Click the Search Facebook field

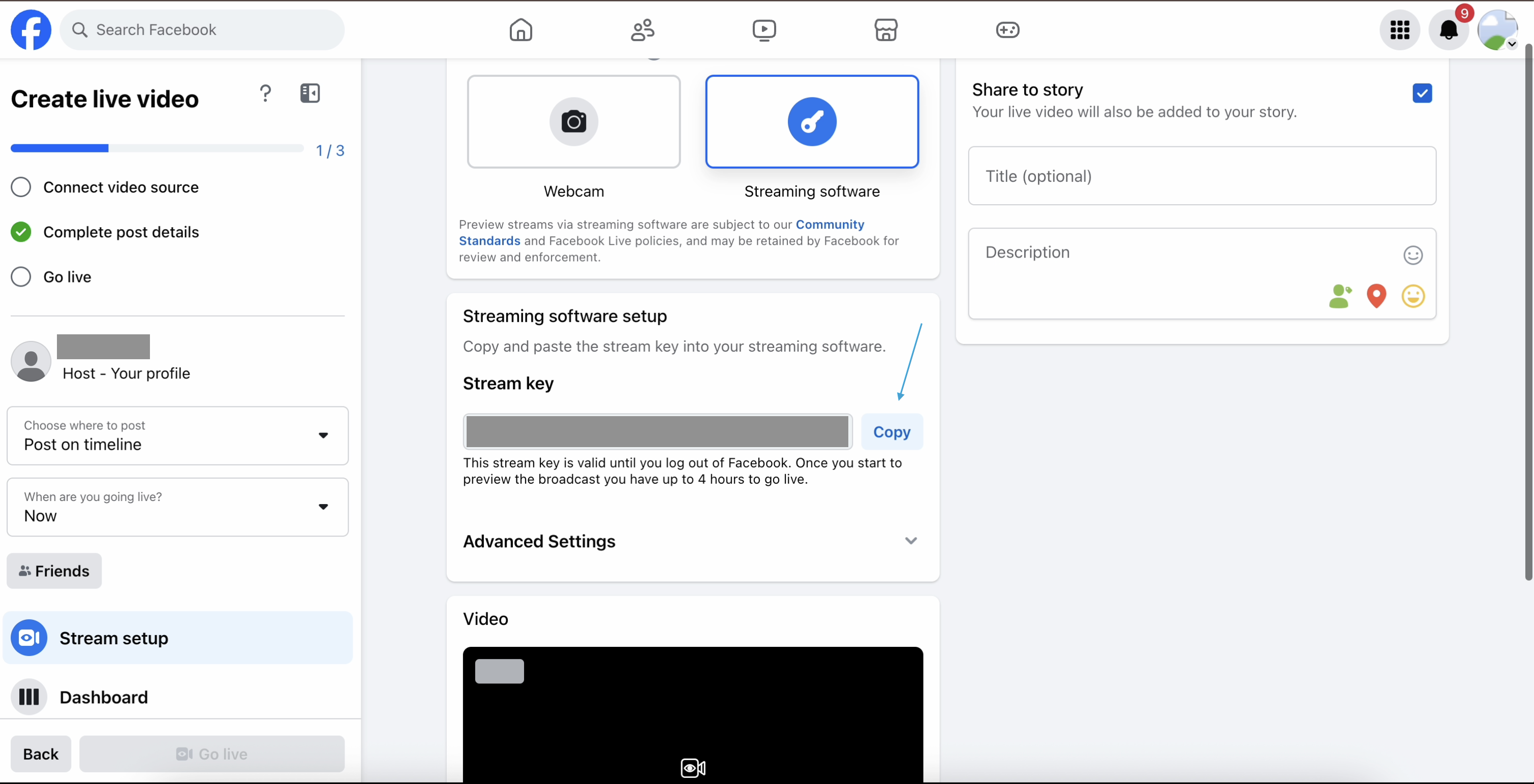click(202, 30)
